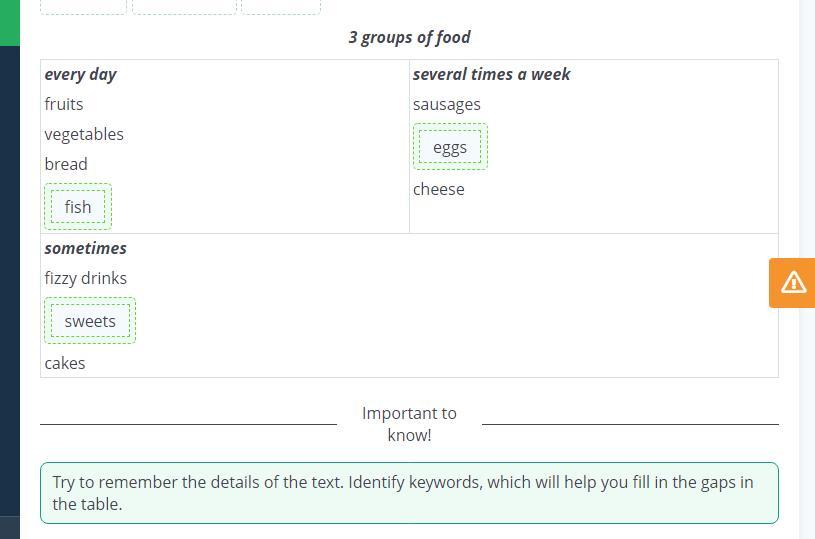Click the orange warning report icon
This screenshot has width=815, height=539.
(x=793, y=282)
